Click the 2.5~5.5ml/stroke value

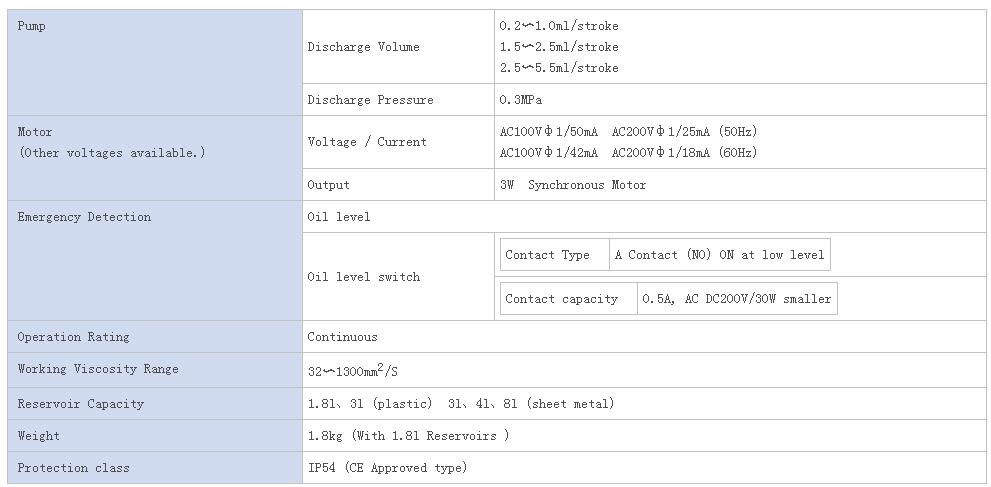(x=559, y=68)
